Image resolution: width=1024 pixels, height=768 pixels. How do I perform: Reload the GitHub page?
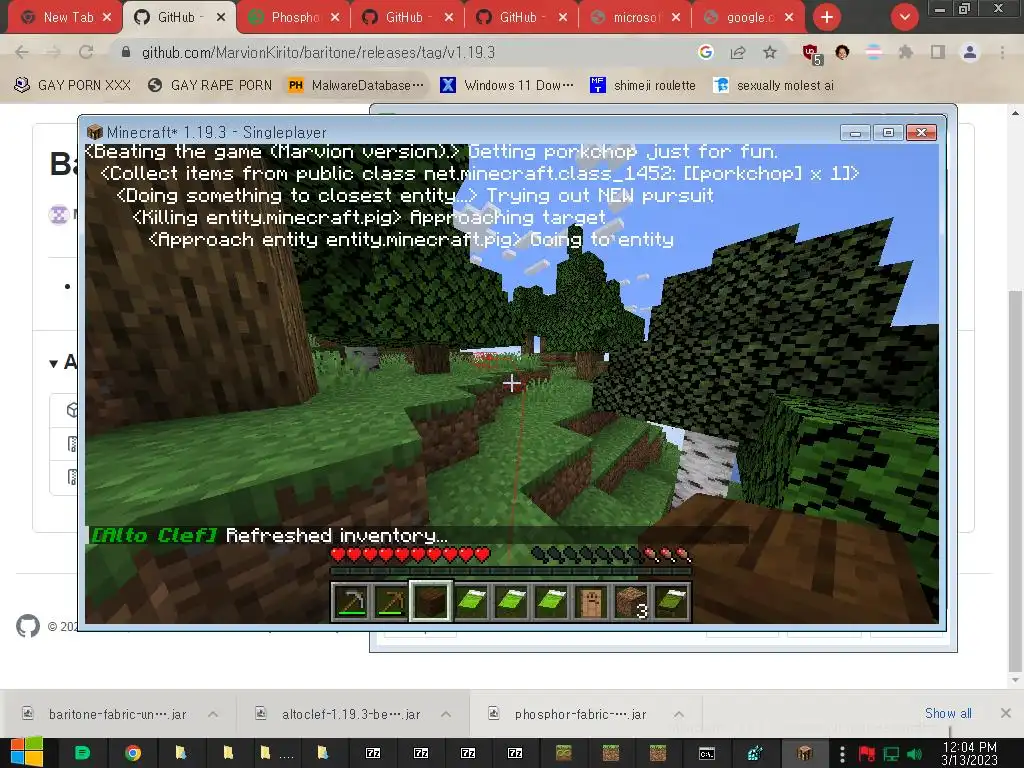coord(86,52)
